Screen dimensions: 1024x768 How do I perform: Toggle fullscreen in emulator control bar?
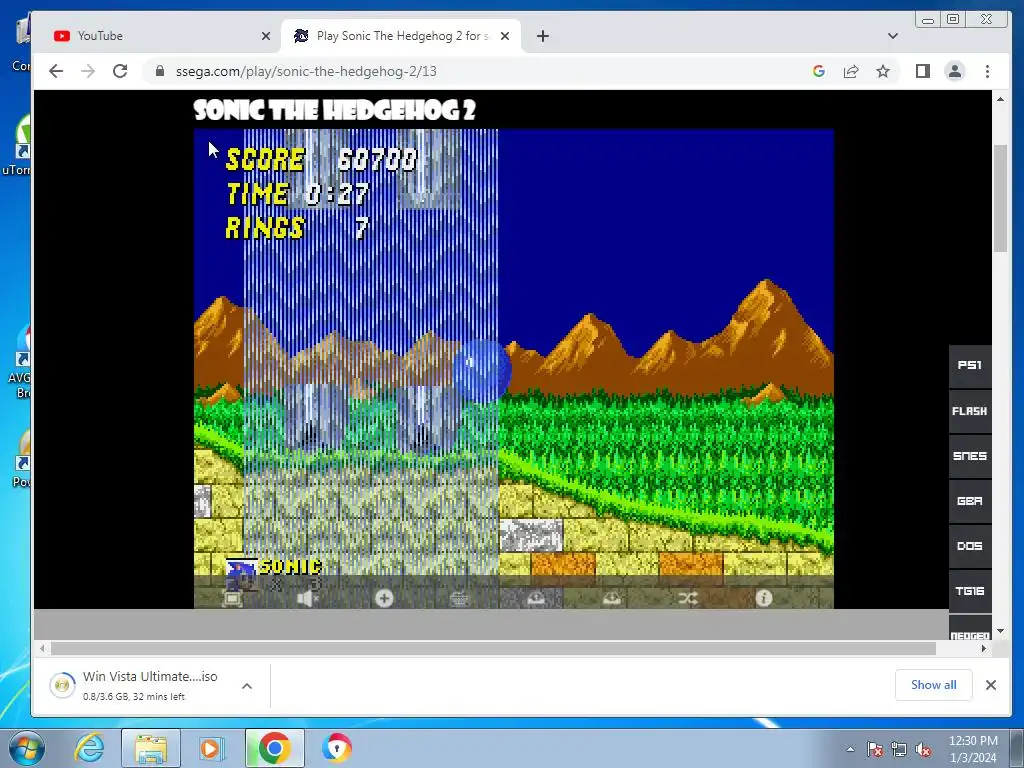point(232,598)
